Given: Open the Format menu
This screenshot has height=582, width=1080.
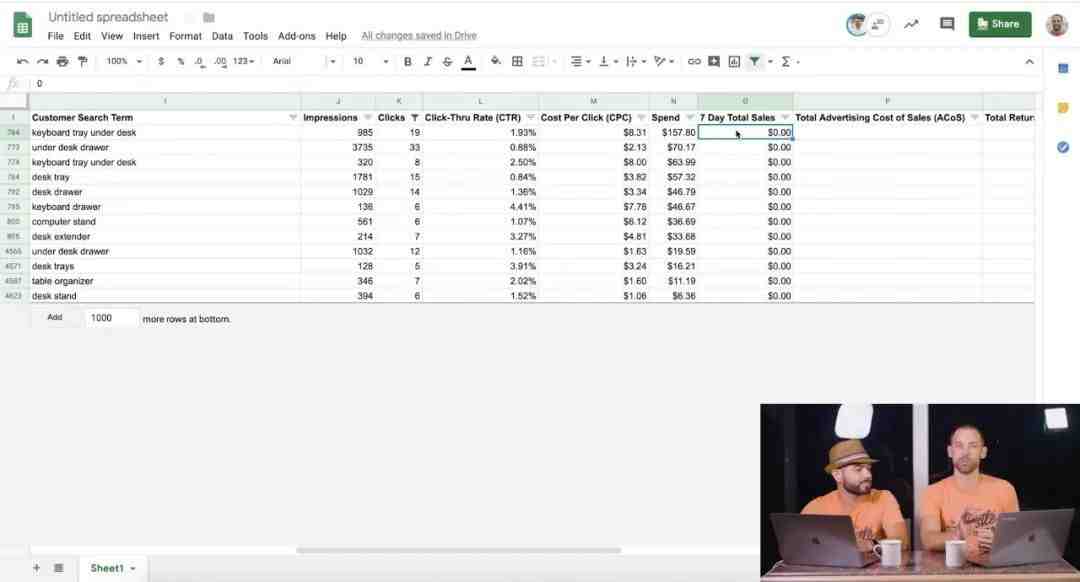Looking at the screenshot, I should [x=185, y=36].
